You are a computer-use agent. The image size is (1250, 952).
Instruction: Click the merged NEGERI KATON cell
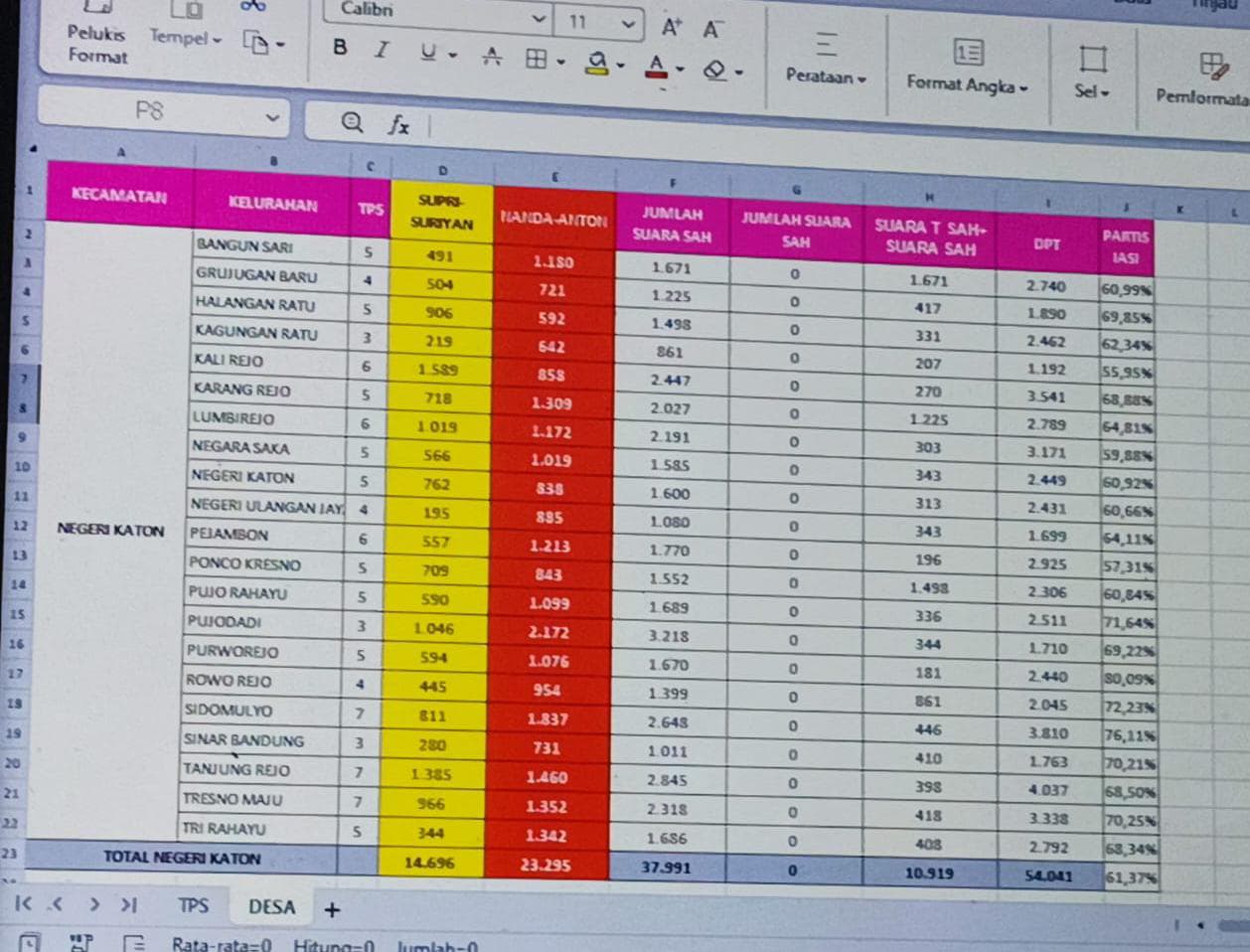[111, 530]
